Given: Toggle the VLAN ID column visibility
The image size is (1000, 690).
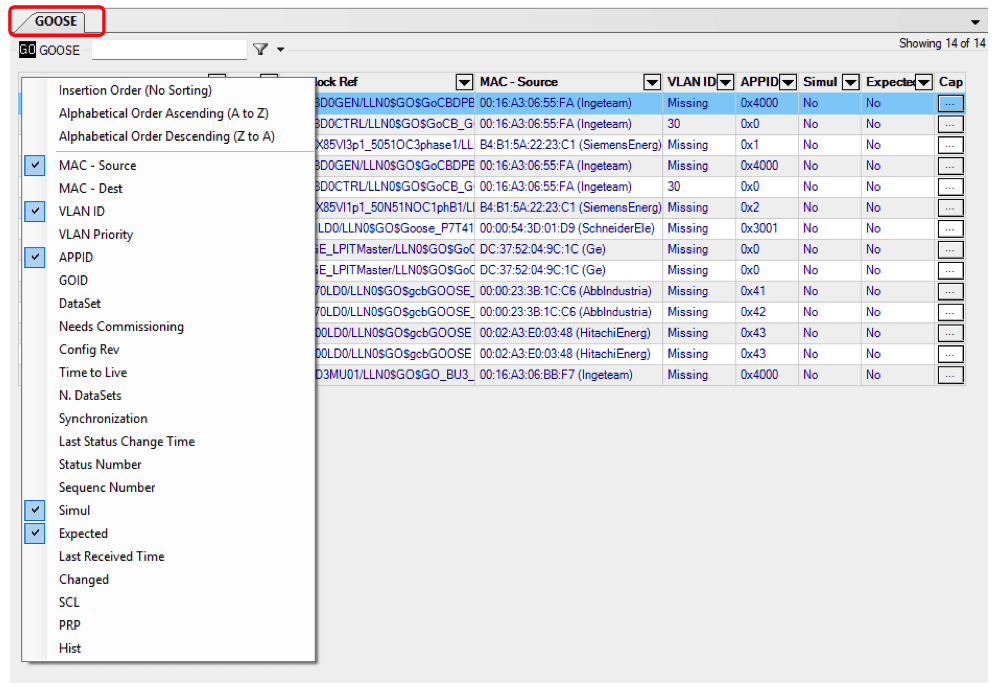Looking at the screenshot, I should 36,212.
